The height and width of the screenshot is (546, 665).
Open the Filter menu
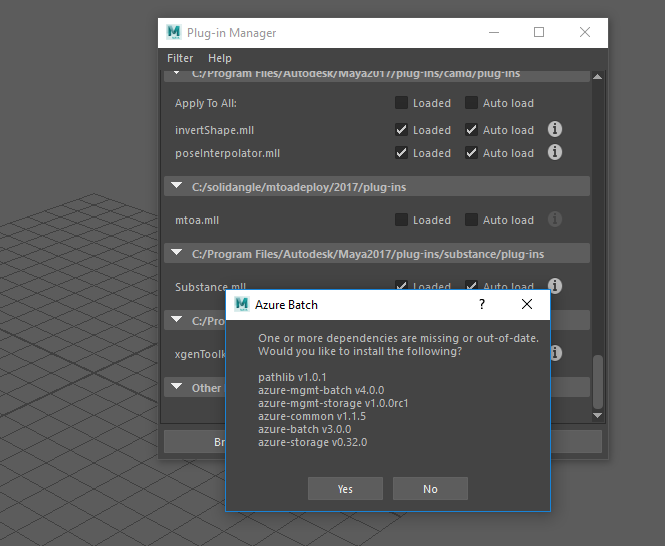(x=180, y=58)
